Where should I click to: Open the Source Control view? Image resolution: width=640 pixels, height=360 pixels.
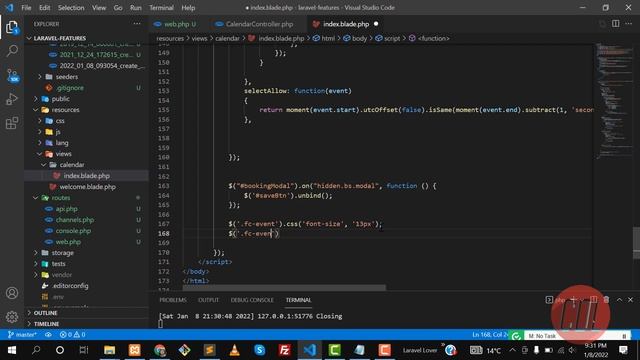(x=12, y=76)
